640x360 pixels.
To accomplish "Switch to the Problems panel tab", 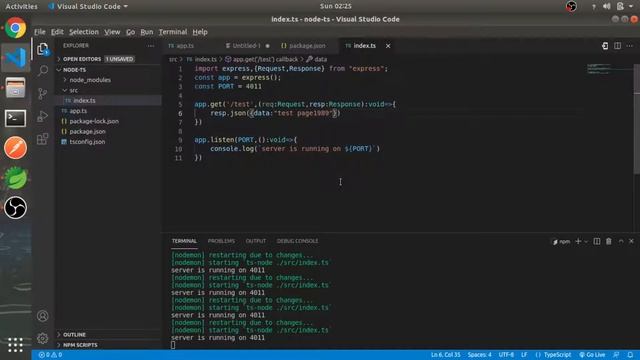I will (x=221, y=241).
